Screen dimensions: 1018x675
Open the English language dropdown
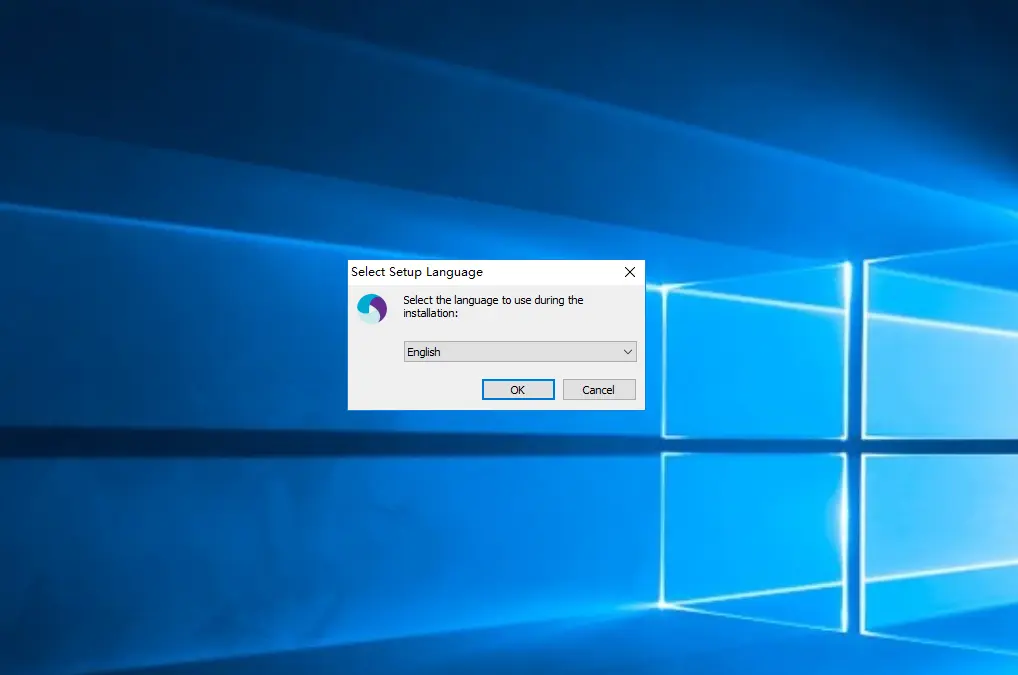[x=519, y=352]
